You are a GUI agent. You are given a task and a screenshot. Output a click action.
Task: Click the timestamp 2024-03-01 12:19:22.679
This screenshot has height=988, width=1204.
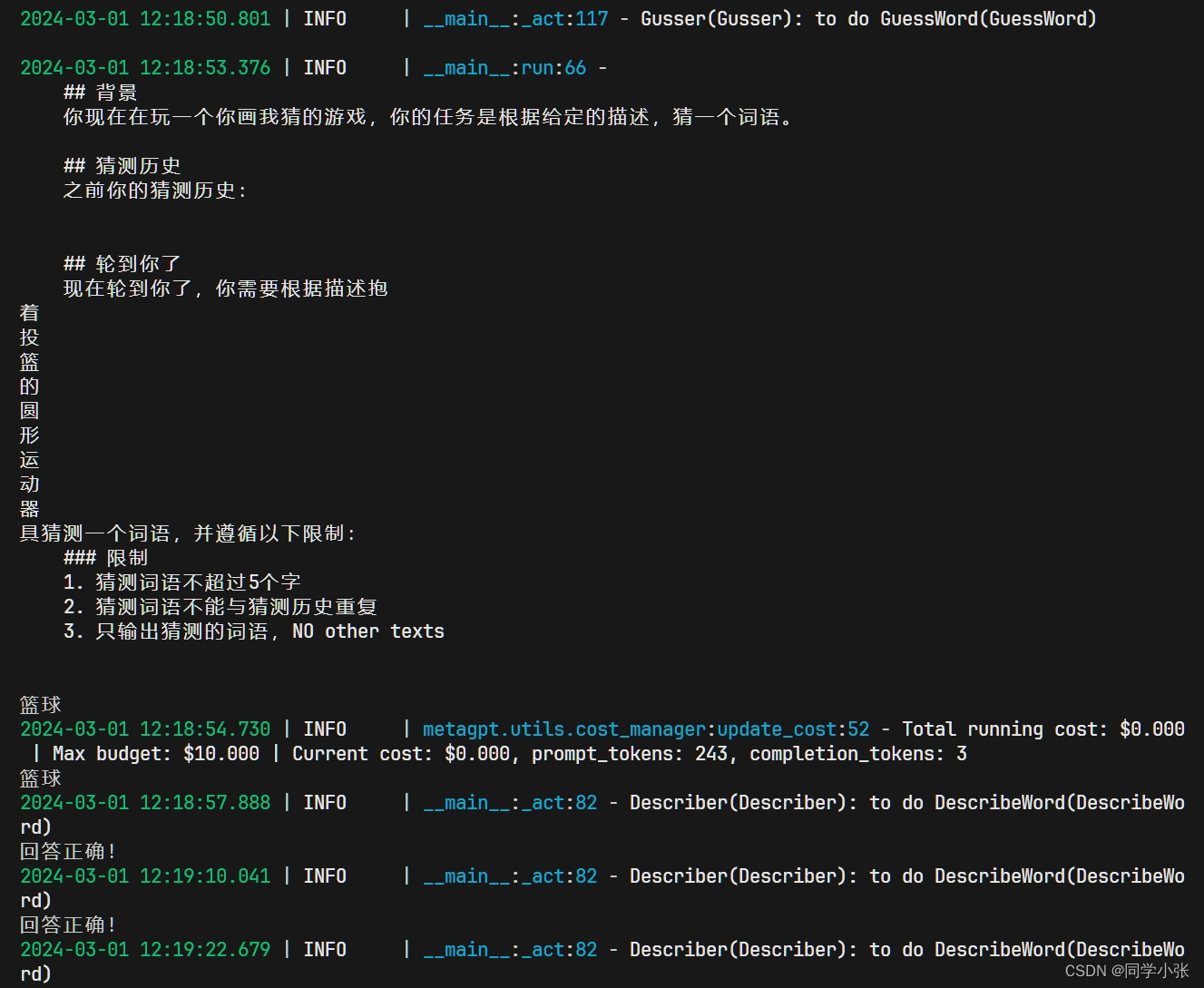[145, 950]
